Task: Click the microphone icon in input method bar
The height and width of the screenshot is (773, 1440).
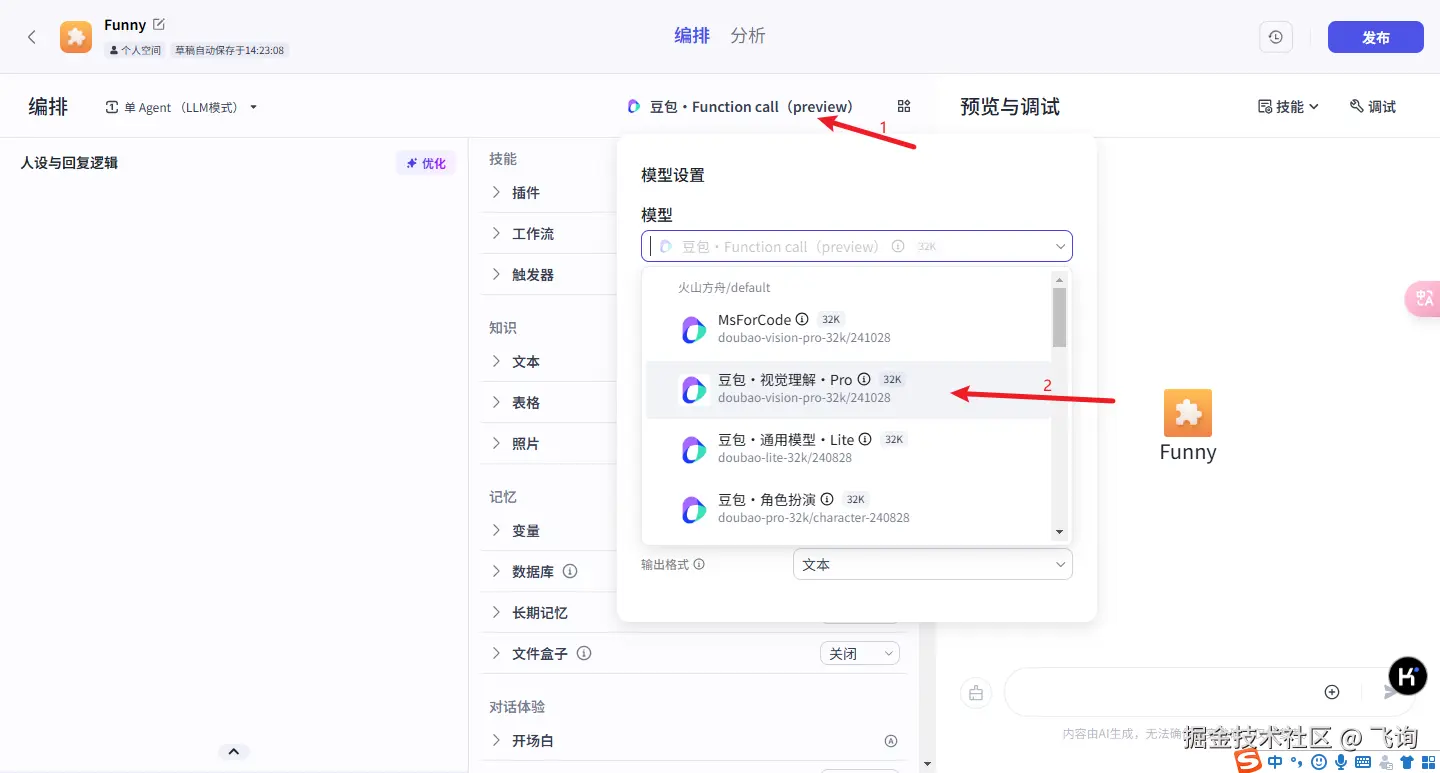Action: pyautogui.click(x=1341, y=762)
